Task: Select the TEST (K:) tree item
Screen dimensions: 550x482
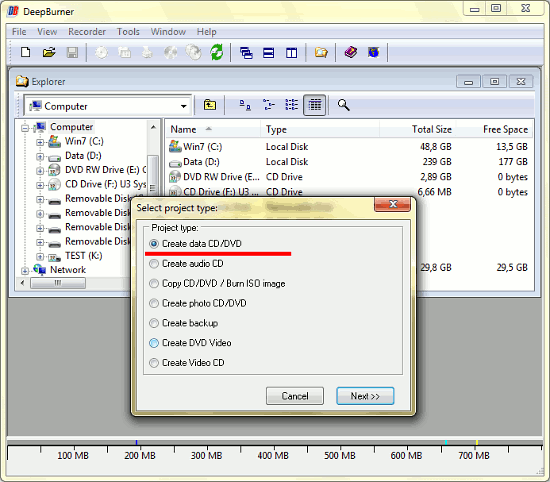Action: pos(83,256)
